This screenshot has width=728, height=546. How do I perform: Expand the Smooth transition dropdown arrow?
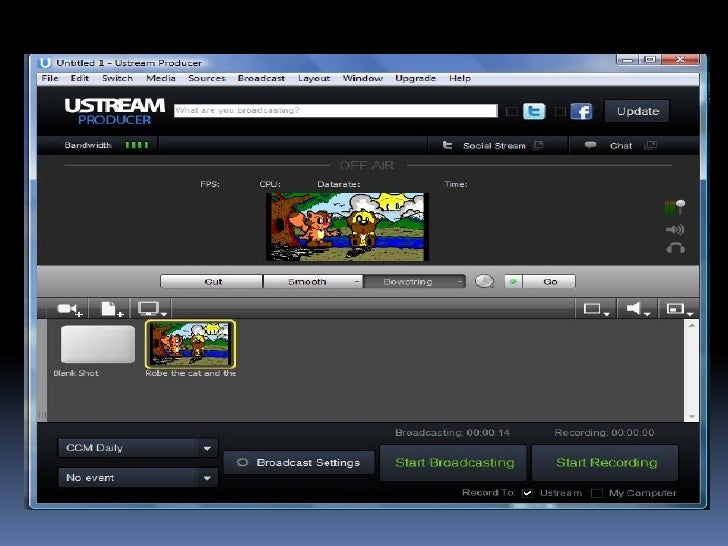coord(357,281)
